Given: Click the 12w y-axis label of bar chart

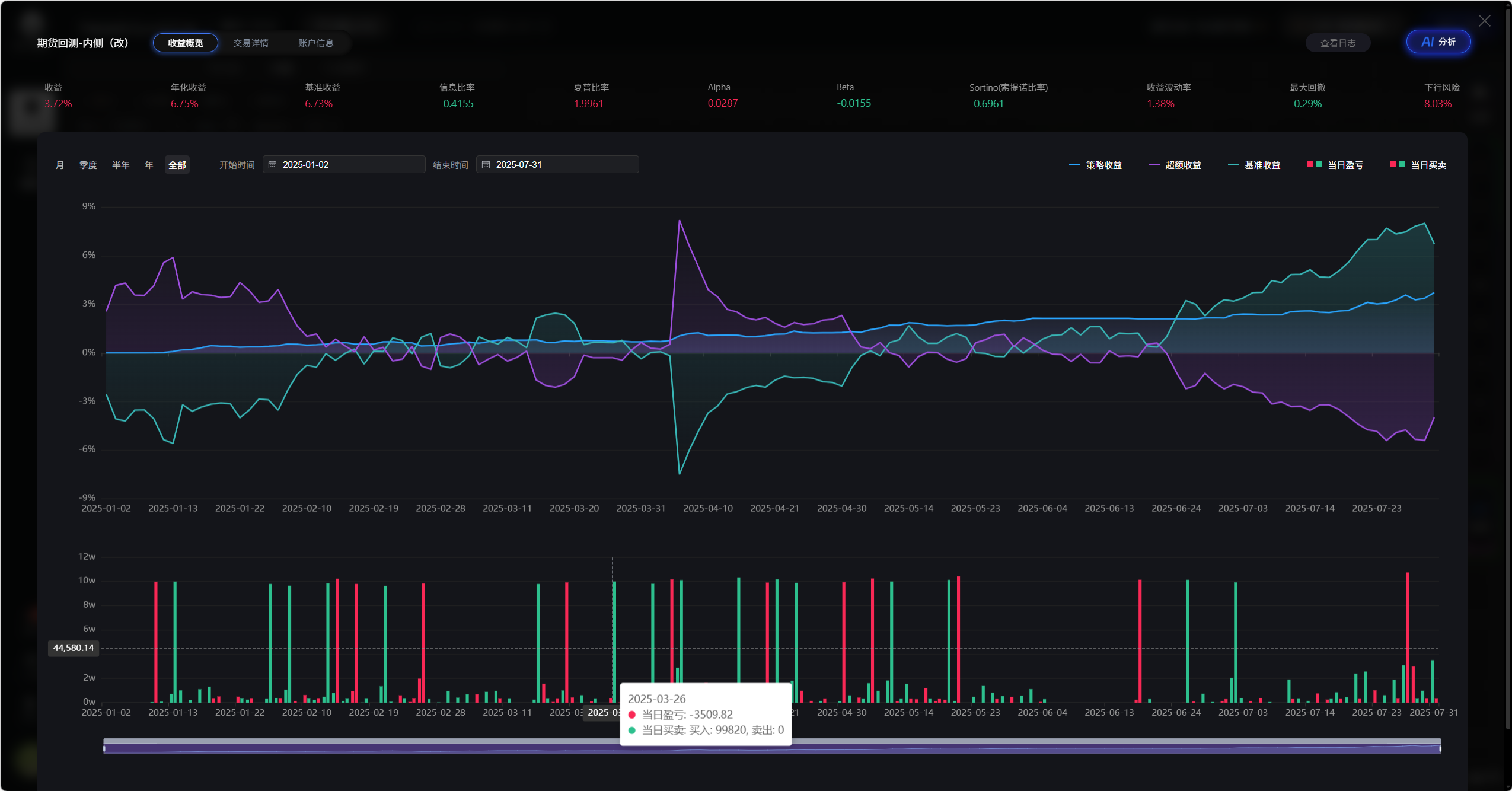Looking at the screenshot, I should pos(87,557).
